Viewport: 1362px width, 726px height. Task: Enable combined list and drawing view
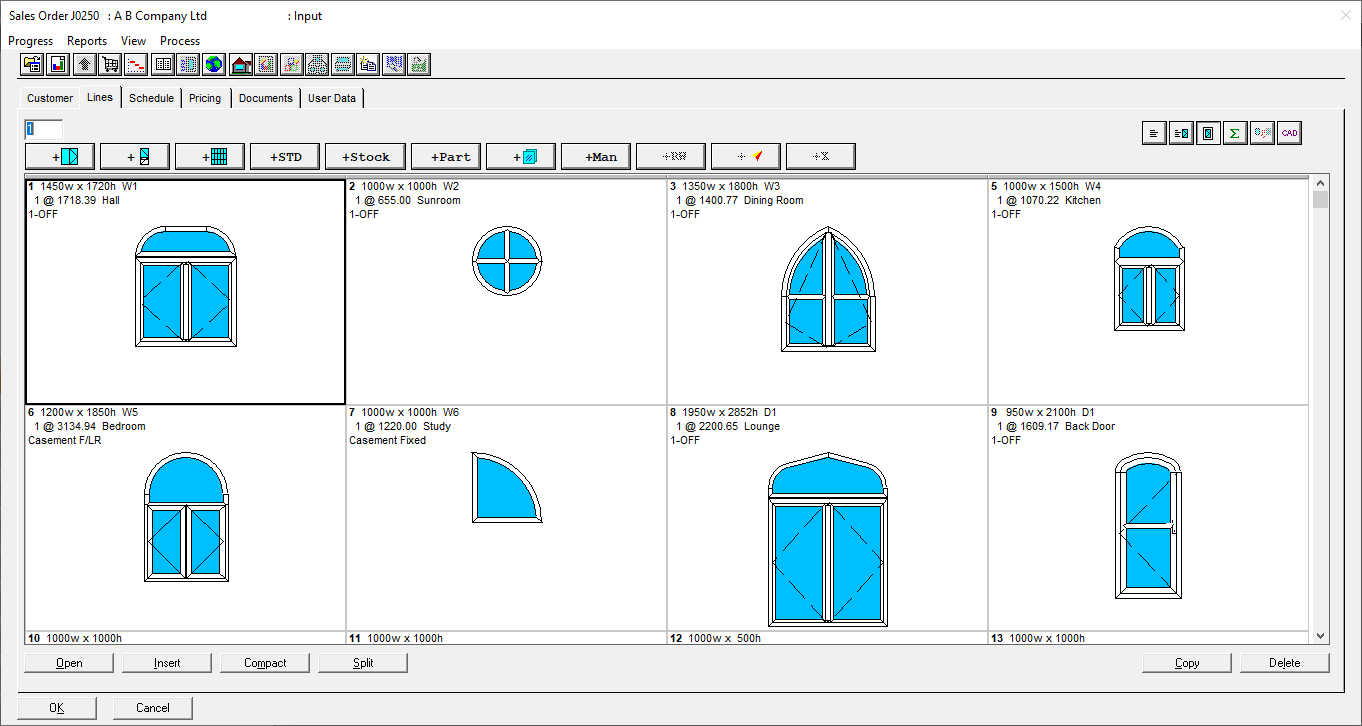coord(1181,132)
